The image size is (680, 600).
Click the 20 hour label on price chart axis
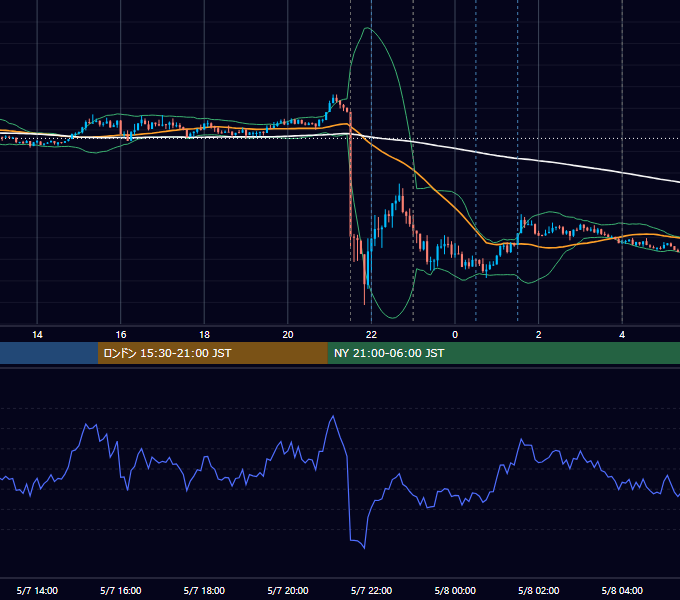click(288, 335)
